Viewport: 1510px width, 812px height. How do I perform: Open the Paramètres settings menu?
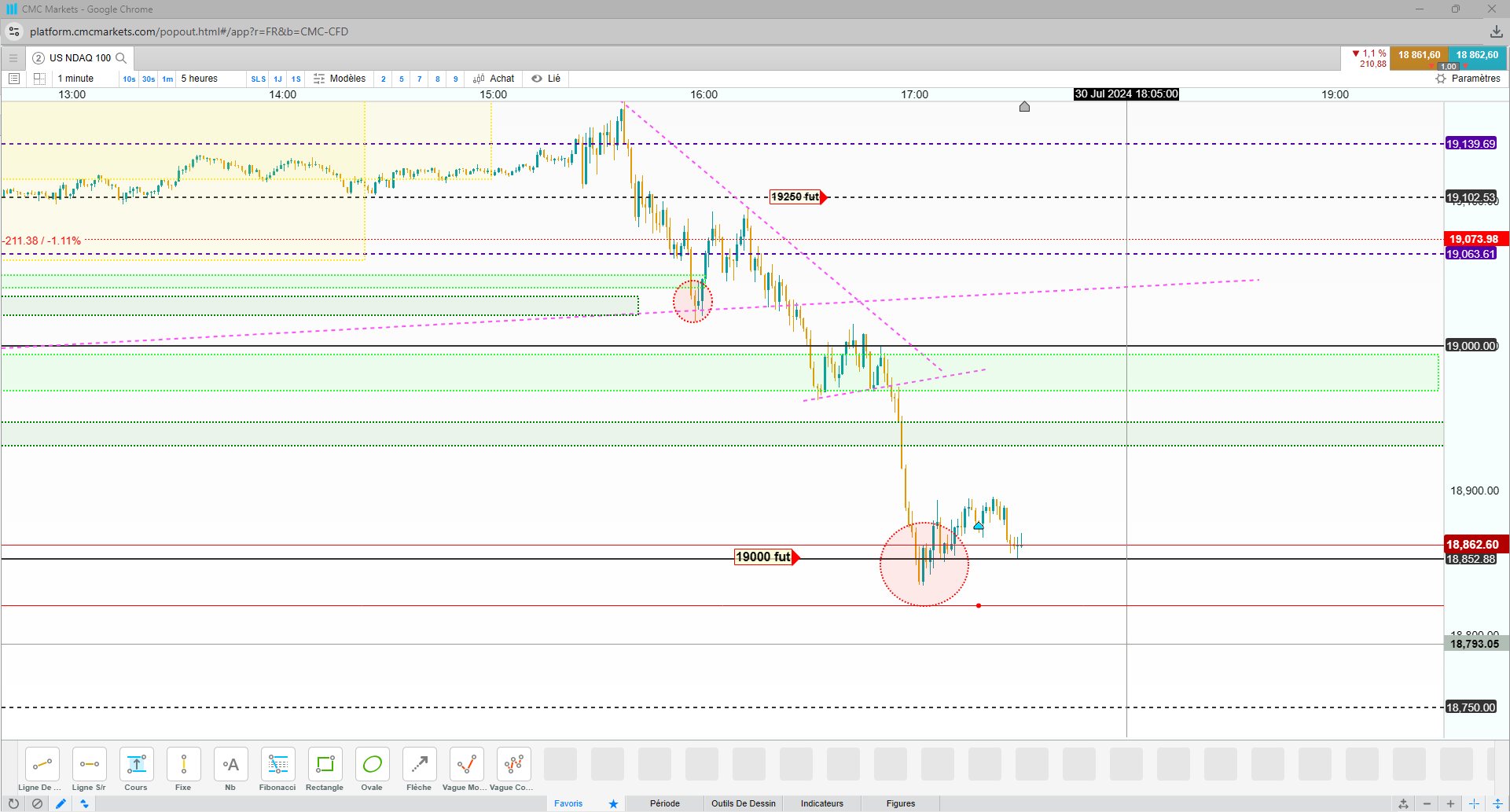1468,79
